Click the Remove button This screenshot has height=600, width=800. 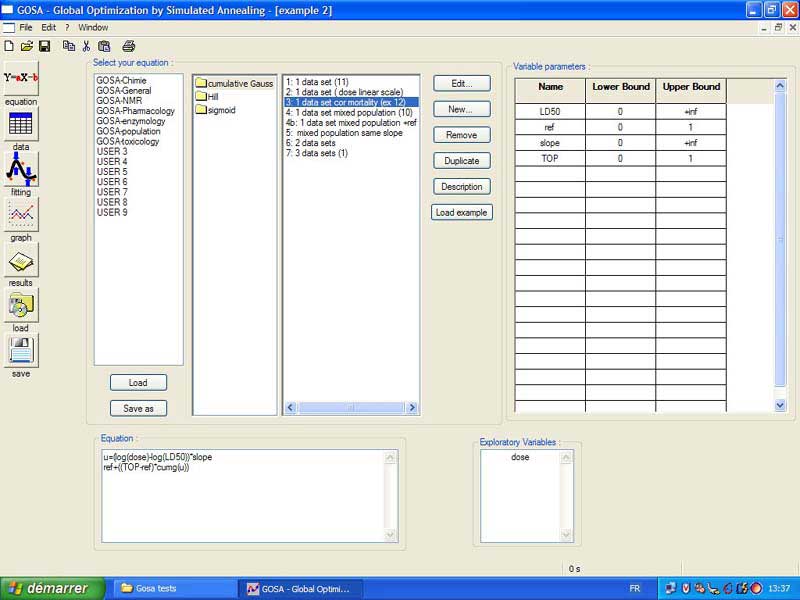(x=462, y=135)
